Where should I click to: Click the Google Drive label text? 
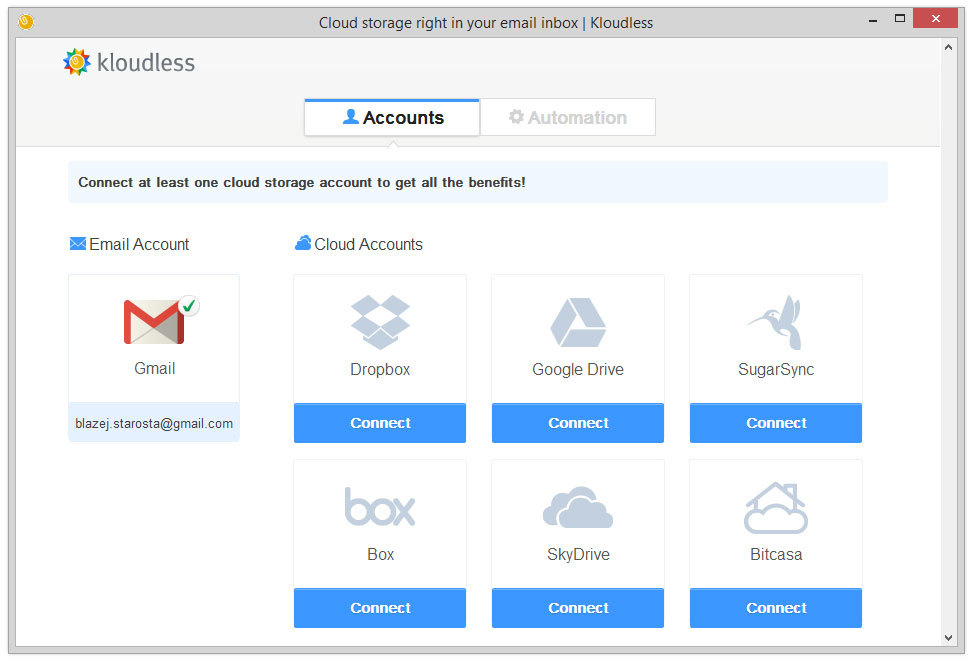pyautogui.click(x=578, y=370)
